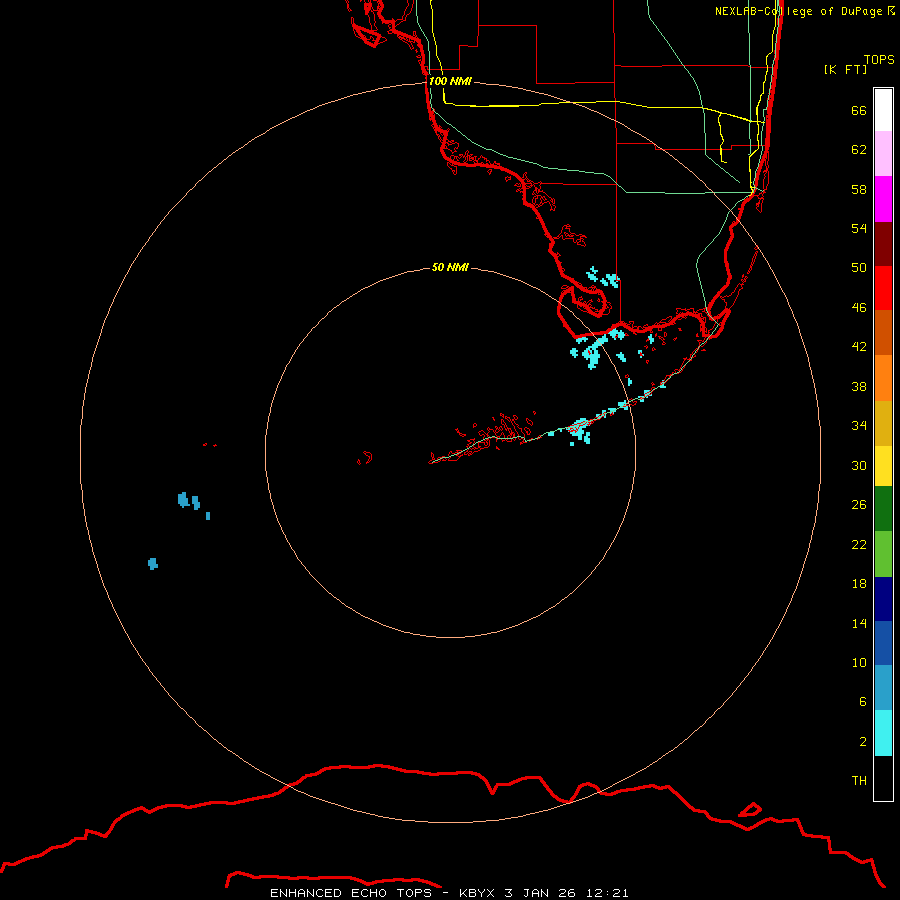Select the magenta legend color block

pyautogui.click(x=883, y=199)
